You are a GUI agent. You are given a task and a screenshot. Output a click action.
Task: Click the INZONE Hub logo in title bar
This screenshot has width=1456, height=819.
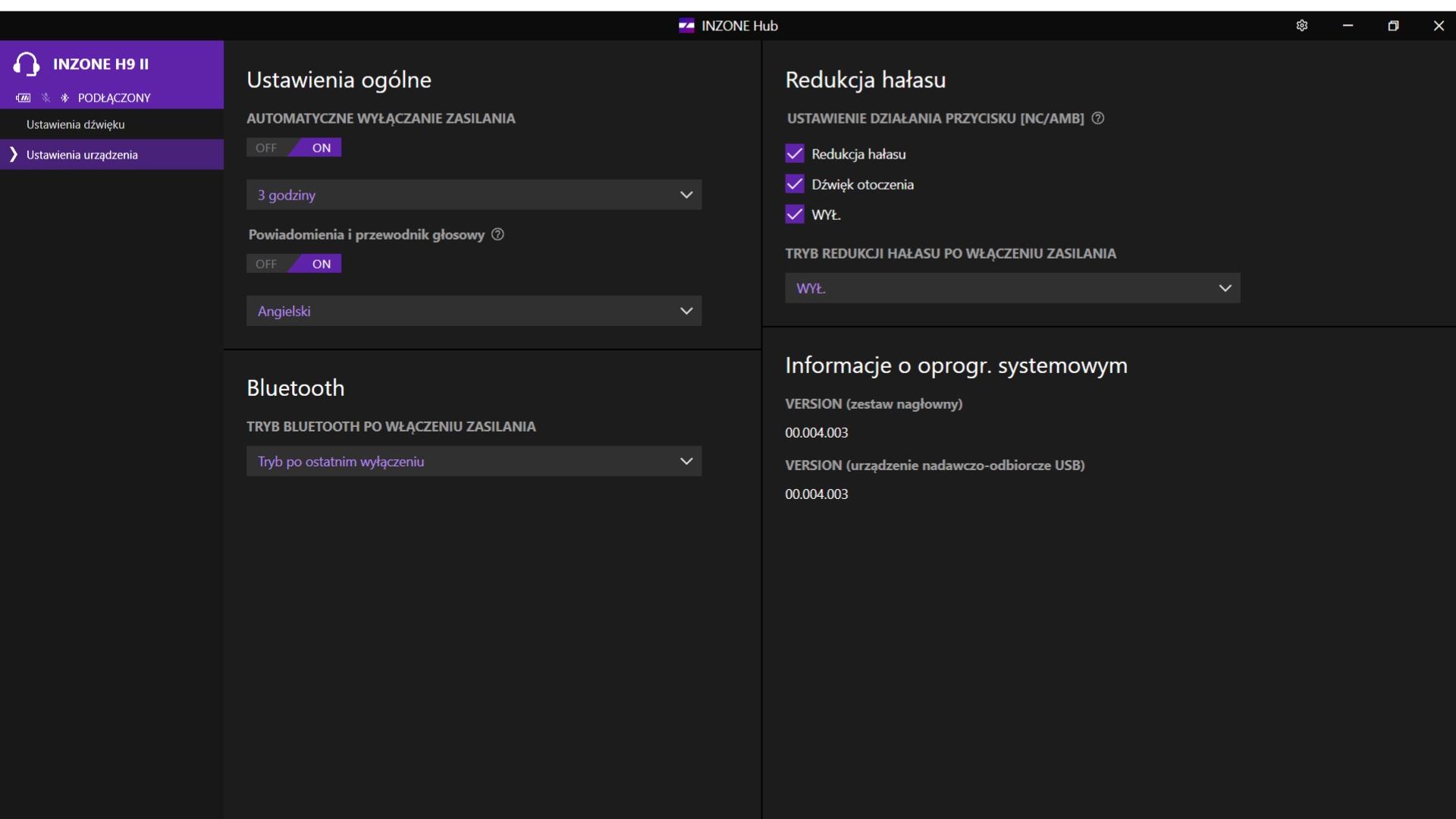[x=686, y=26]
